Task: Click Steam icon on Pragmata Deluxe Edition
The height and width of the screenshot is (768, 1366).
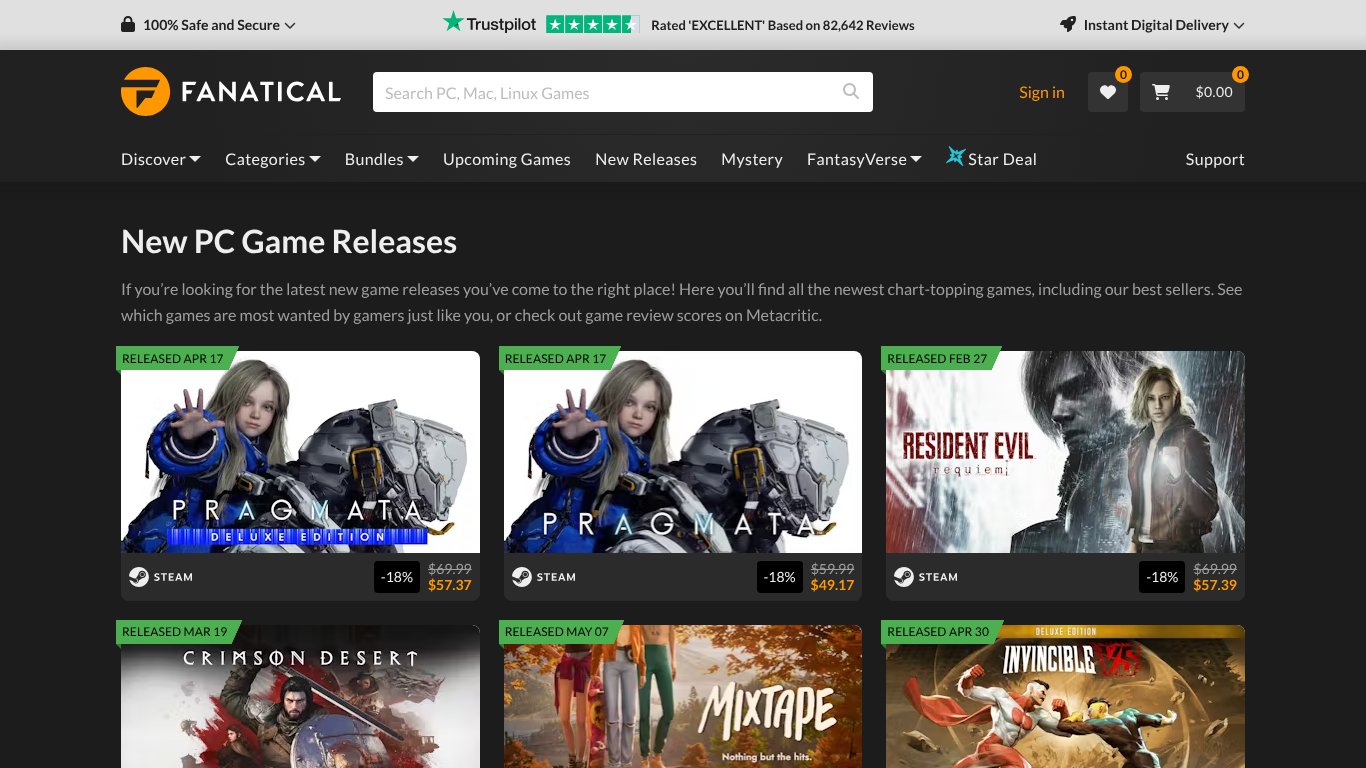Action: click(x=138, y=577)
